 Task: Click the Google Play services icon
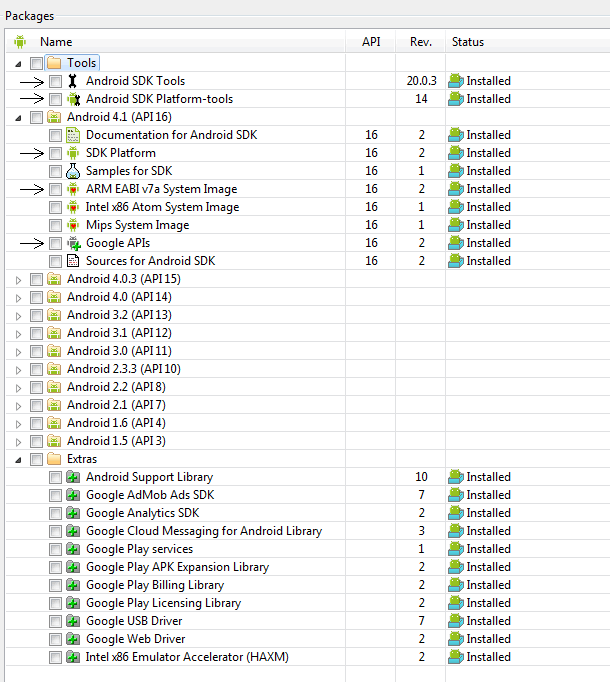(x=73, y=549)
